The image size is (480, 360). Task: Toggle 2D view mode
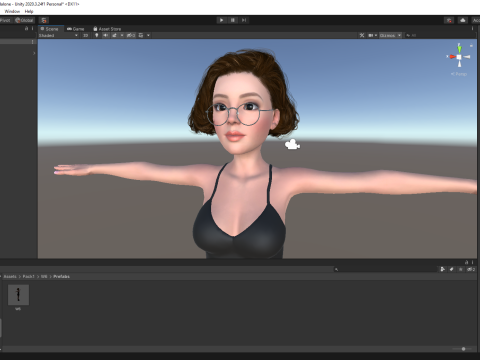tap(86, 35)
